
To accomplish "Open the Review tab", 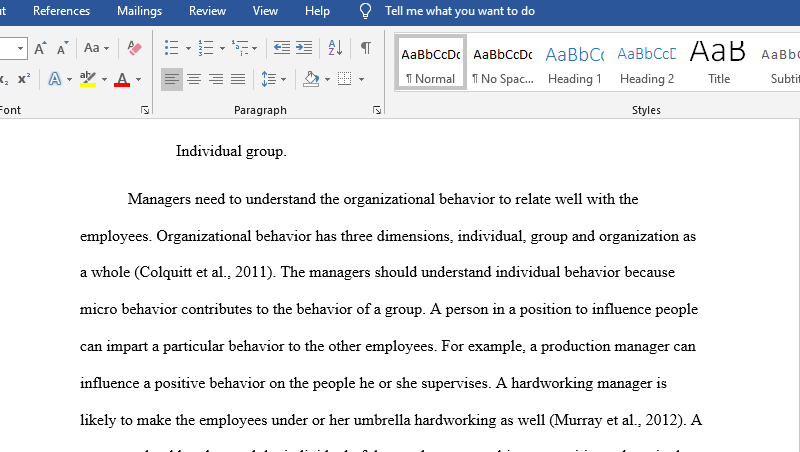I will tap(207, 11).
